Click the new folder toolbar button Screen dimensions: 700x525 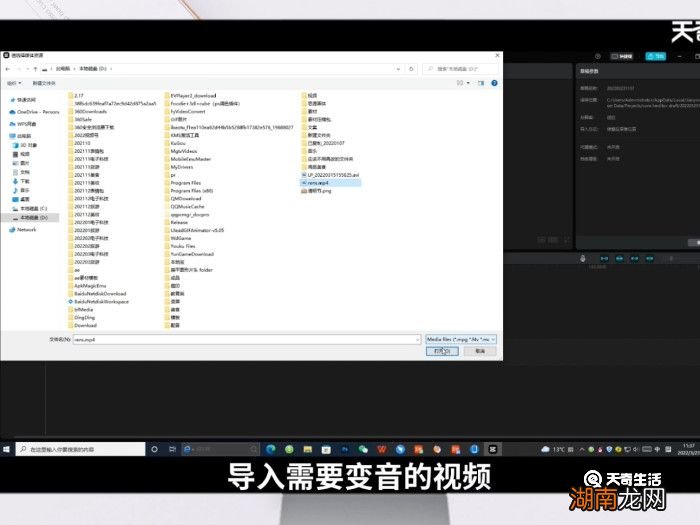pos(44,83)
